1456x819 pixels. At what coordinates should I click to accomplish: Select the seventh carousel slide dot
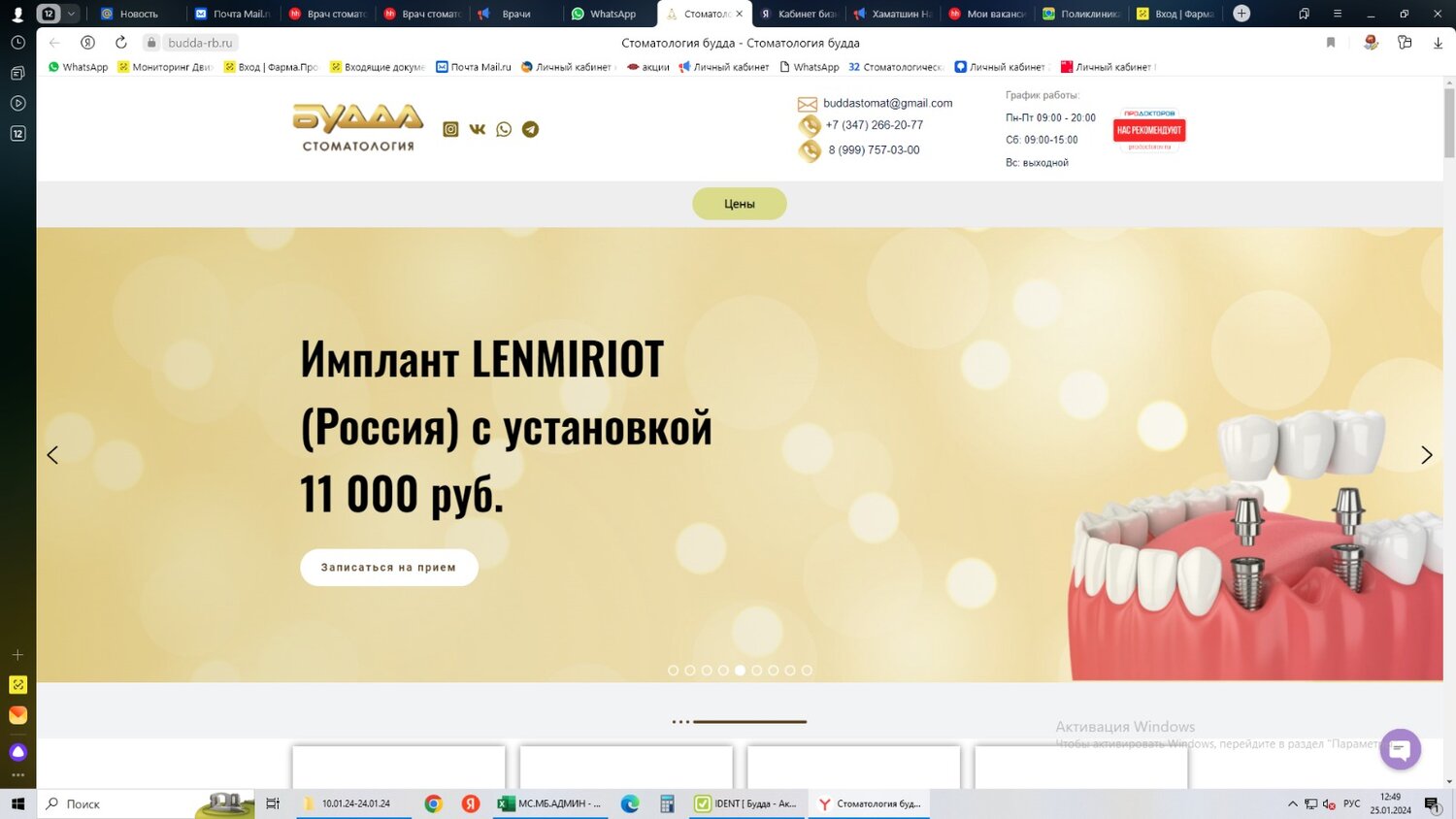(x=774, y=671)
